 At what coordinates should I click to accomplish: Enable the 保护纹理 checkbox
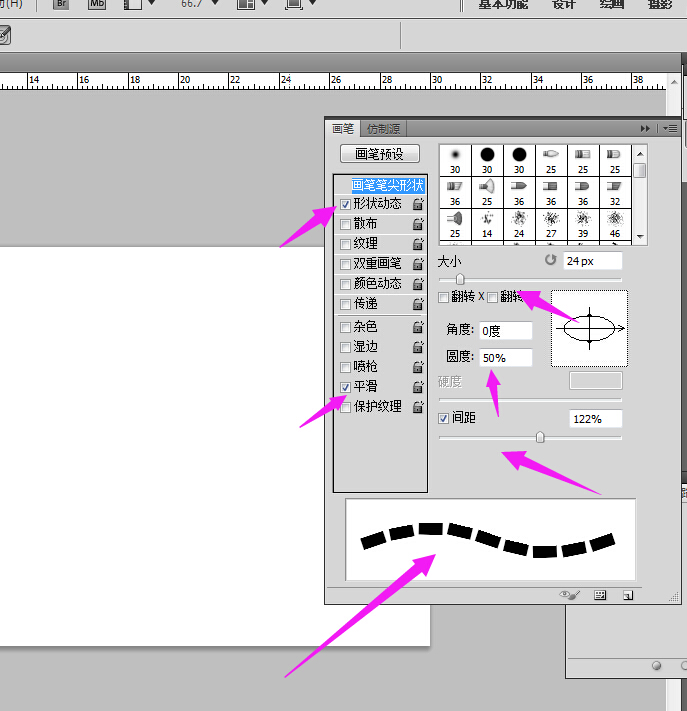point(346,407)
